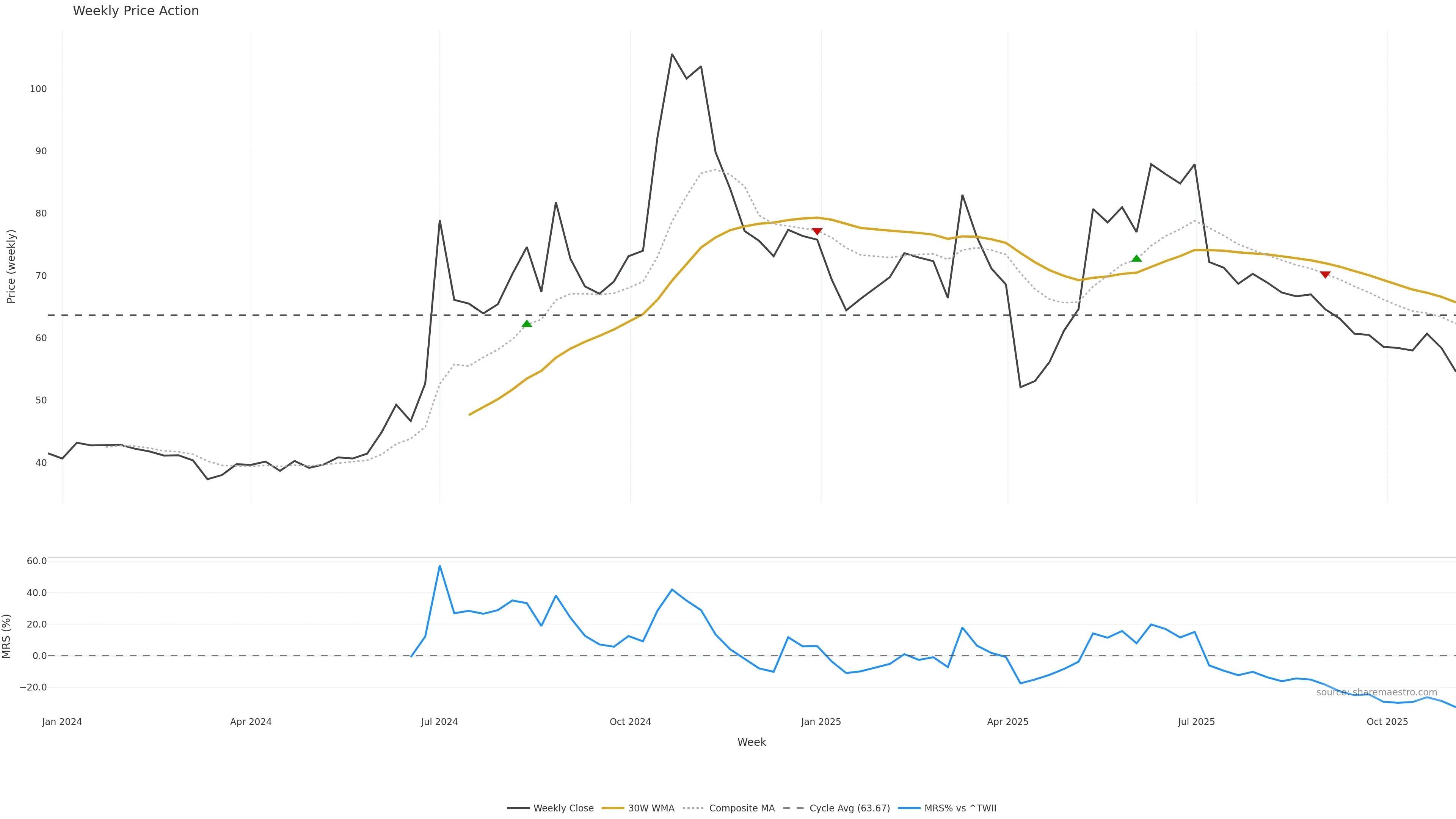Open the source: sharemaestro.com link
The image size is (1456, 819).
tap(1376, 692)
